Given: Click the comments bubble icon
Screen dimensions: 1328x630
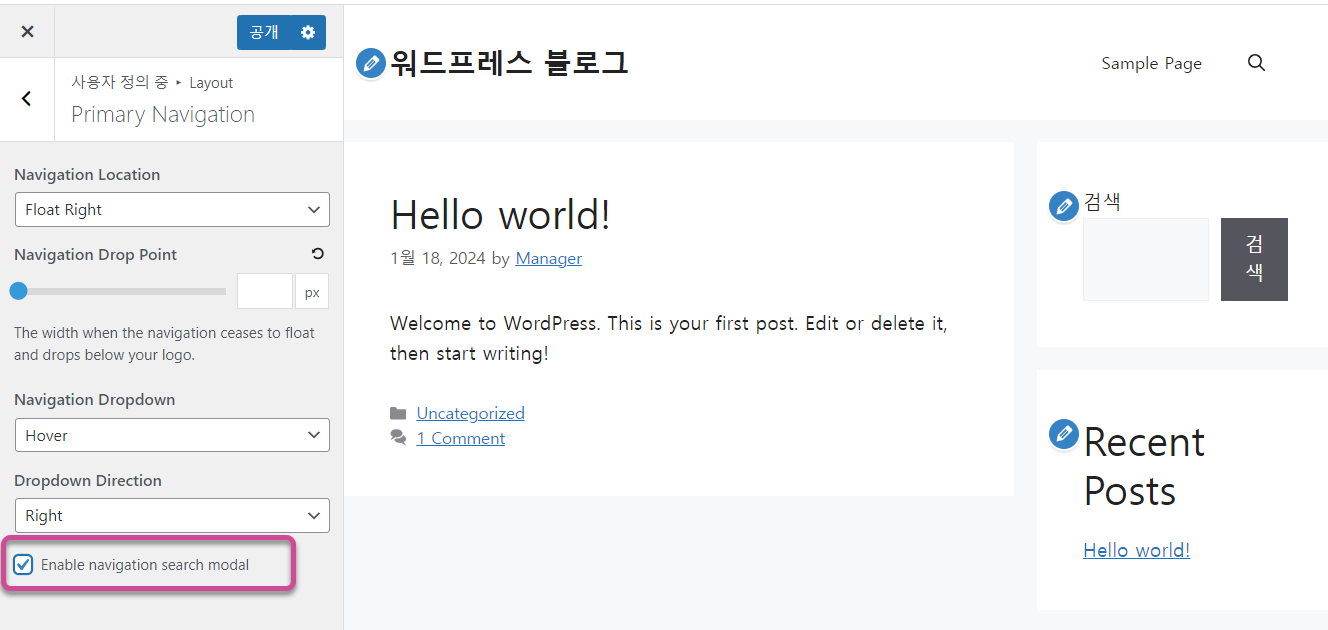Looking at the screenshot, I should [x=398, y=438].
